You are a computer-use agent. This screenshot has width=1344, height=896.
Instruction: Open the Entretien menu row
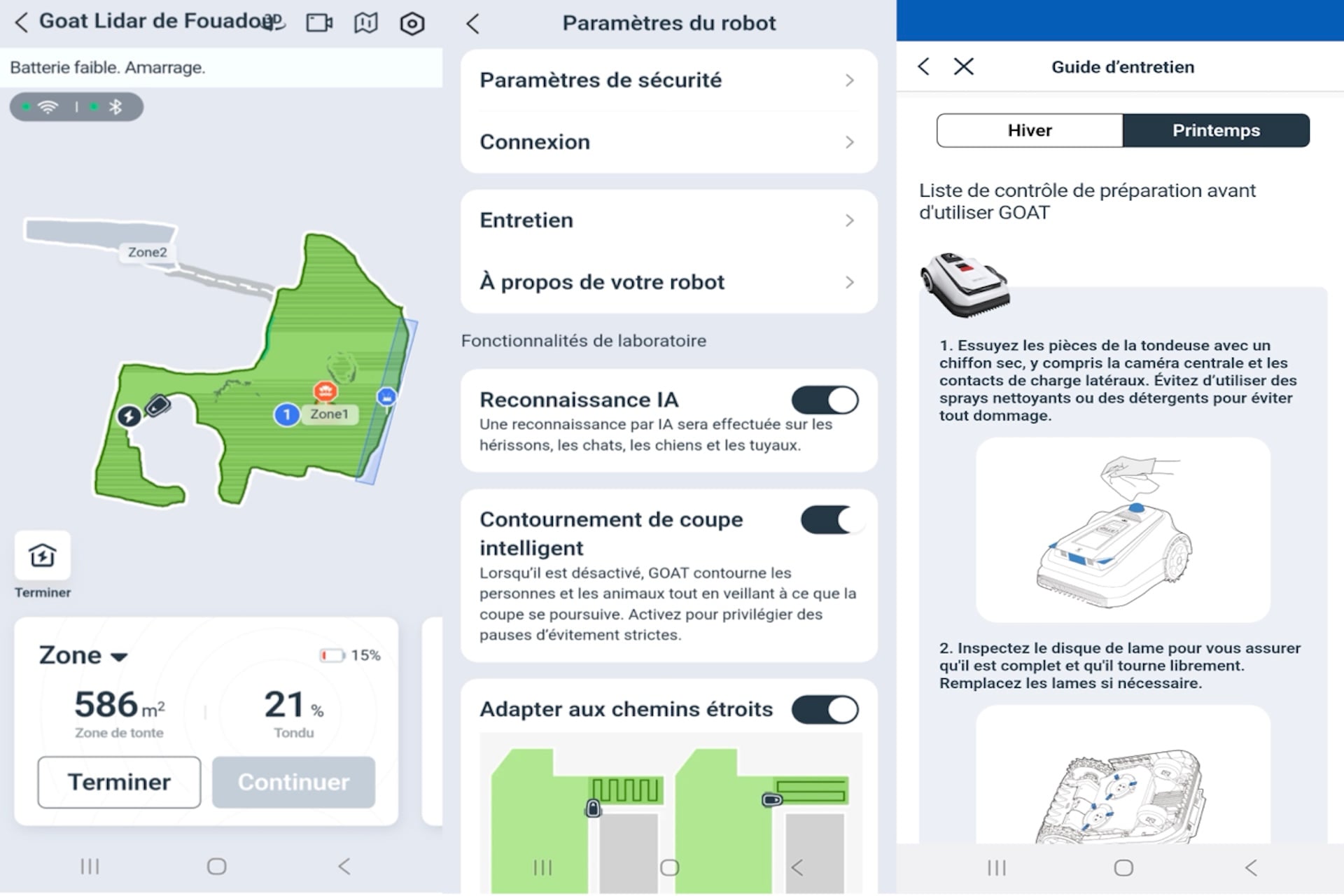click(668, 220)
